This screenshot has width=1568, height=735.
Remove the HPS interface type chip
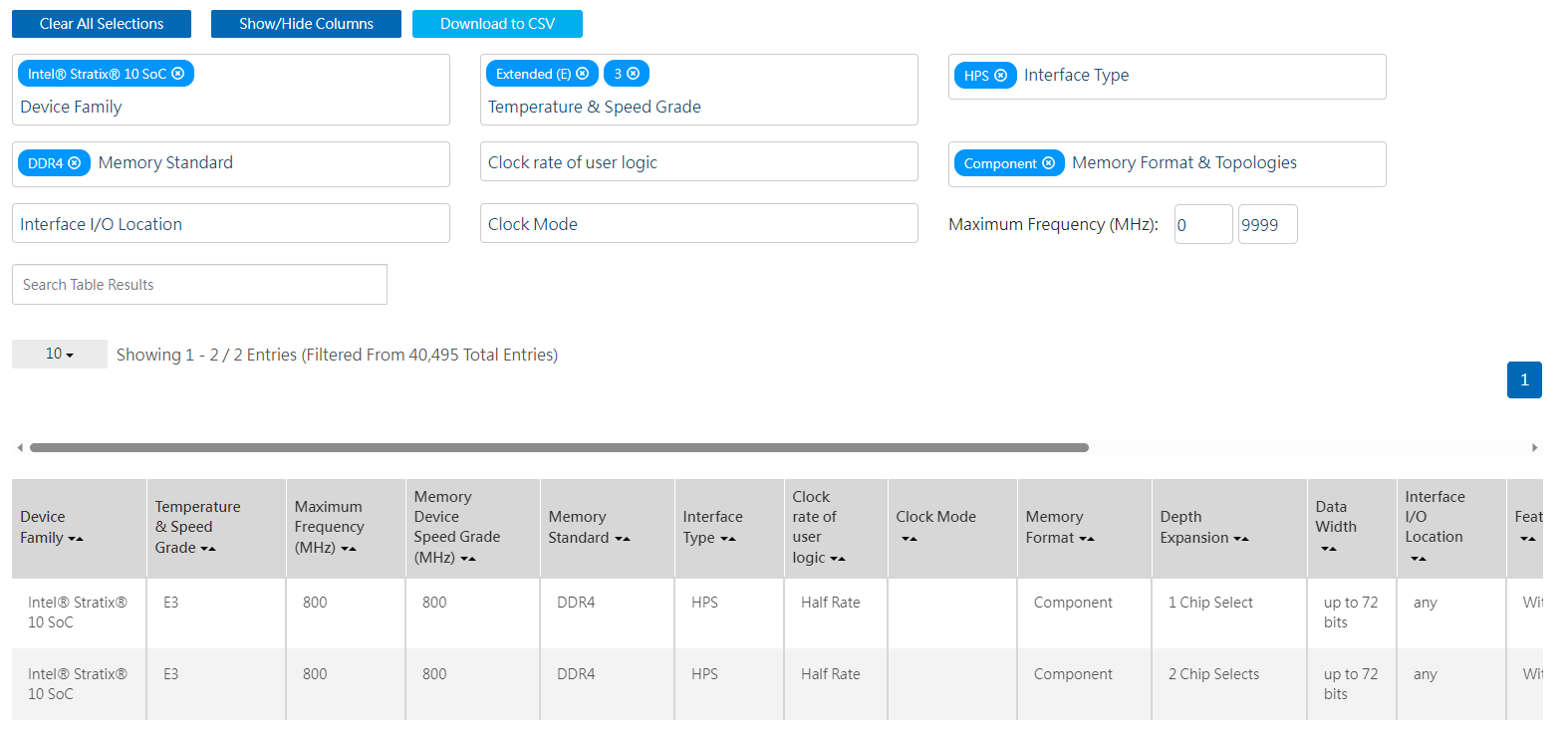(x=1001, y=76)
